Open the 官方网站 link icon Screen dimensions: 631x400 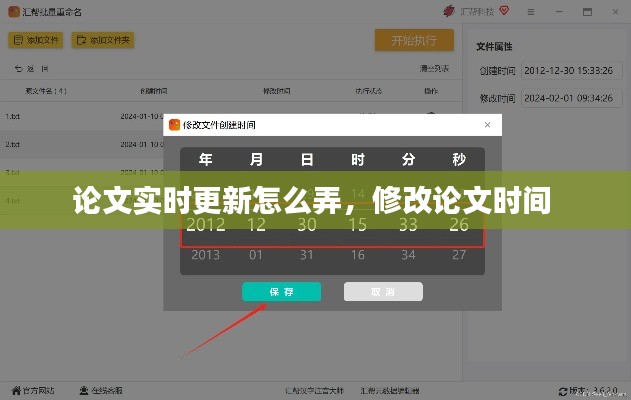[x=14, y=389]
